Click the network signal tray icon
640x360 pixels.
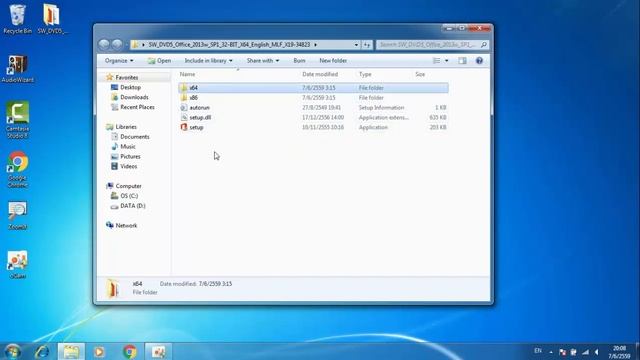[585, 352]
